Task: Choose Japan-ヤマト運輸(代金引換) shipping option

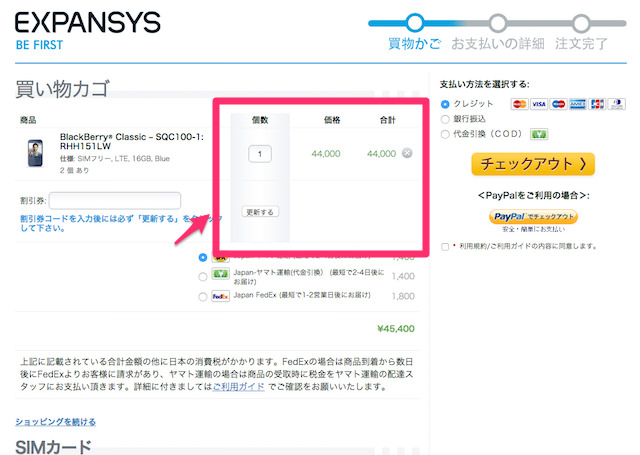Action: 202,277
